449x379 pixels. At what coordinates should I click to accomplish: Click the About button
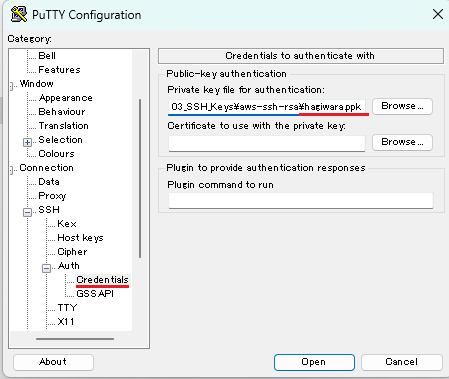coord(53,362)
